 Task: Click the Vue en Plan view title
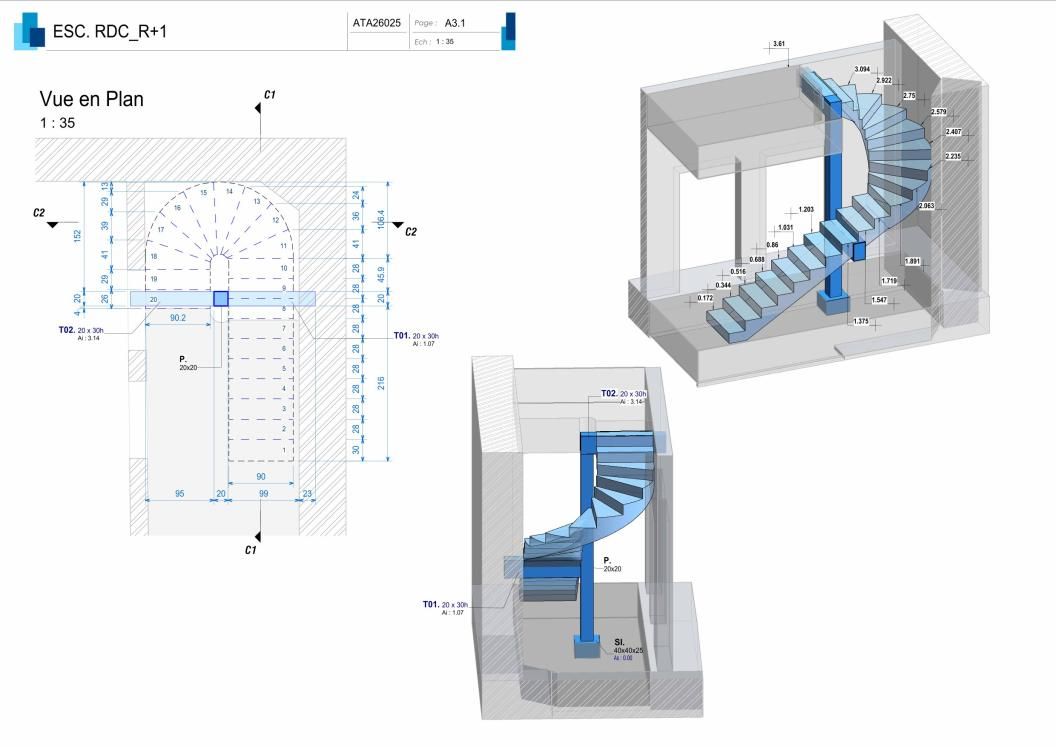[x=92, y=99]
